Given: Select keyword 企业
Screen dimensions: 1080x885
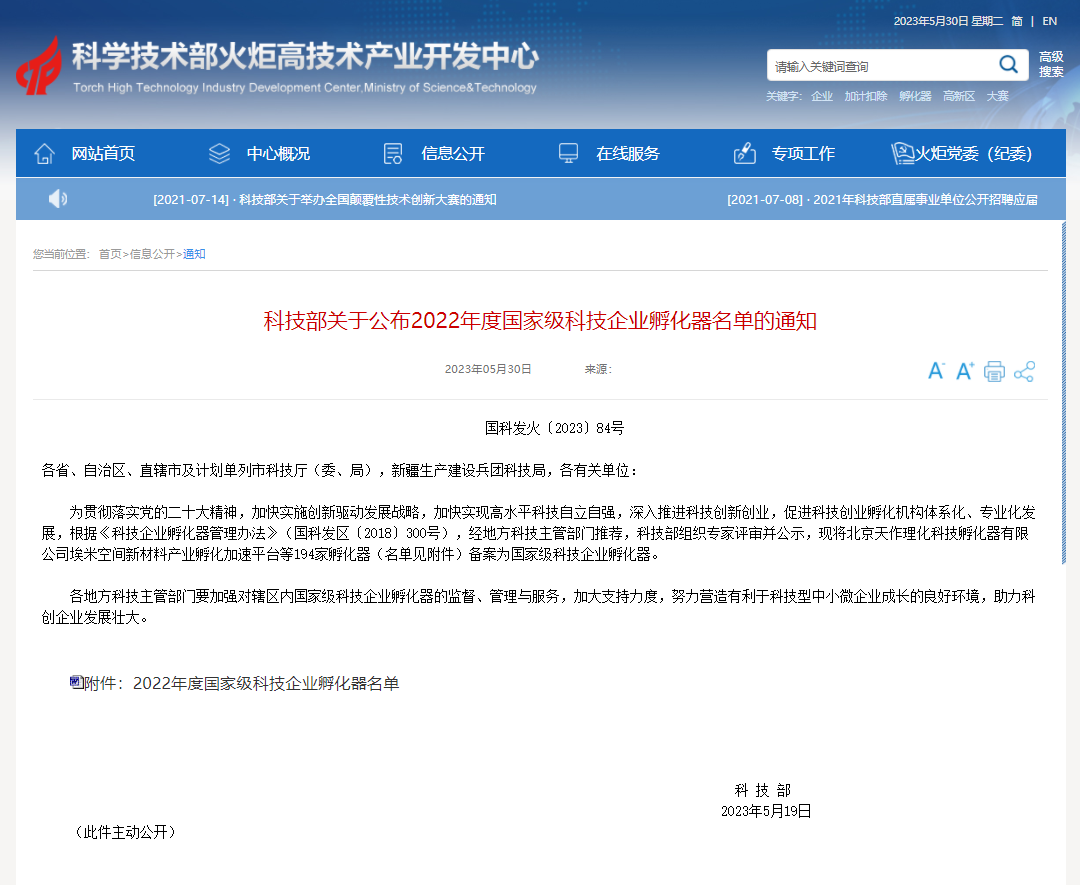Looking at the screenshot, I should click(822, 96).
